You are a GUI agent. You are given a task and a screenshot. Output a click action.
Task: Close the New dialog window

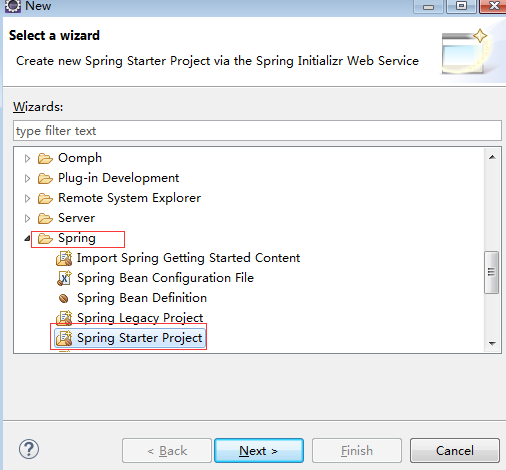(493, 7)
